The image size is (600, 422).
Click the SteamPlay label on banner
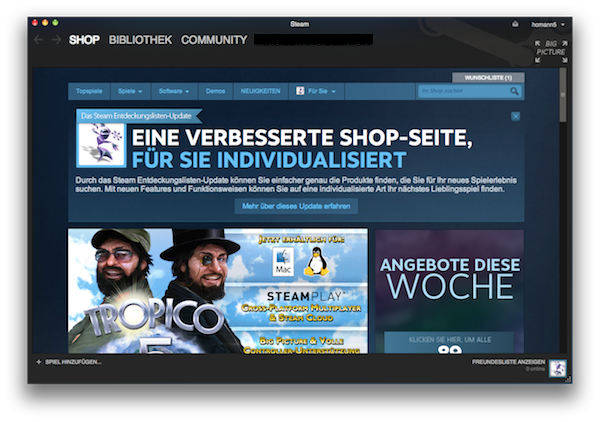tap(304, 296)
